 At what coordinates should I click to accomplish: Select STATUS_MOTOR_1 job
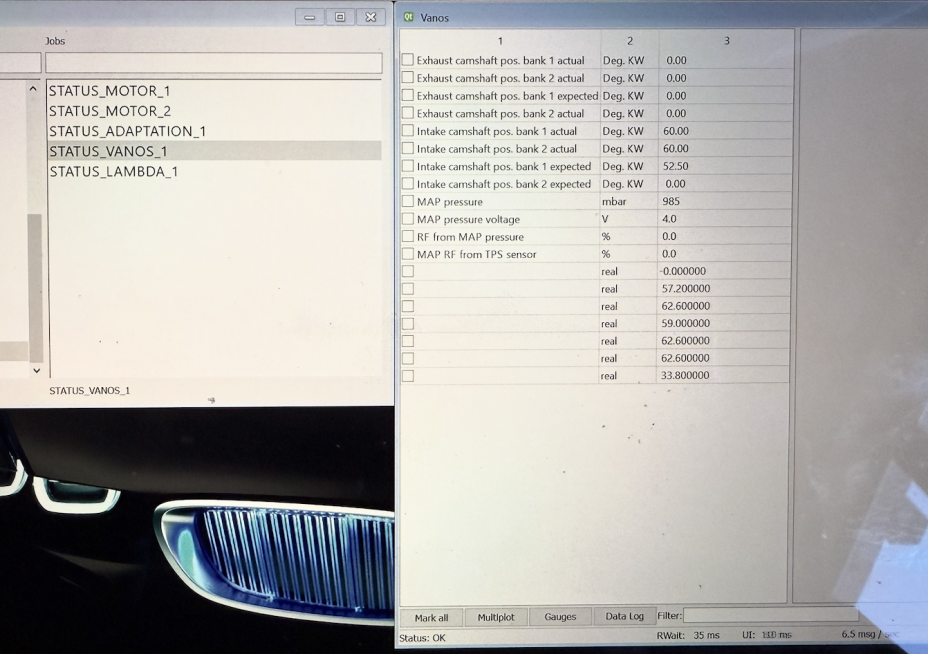tap(110, 91)
